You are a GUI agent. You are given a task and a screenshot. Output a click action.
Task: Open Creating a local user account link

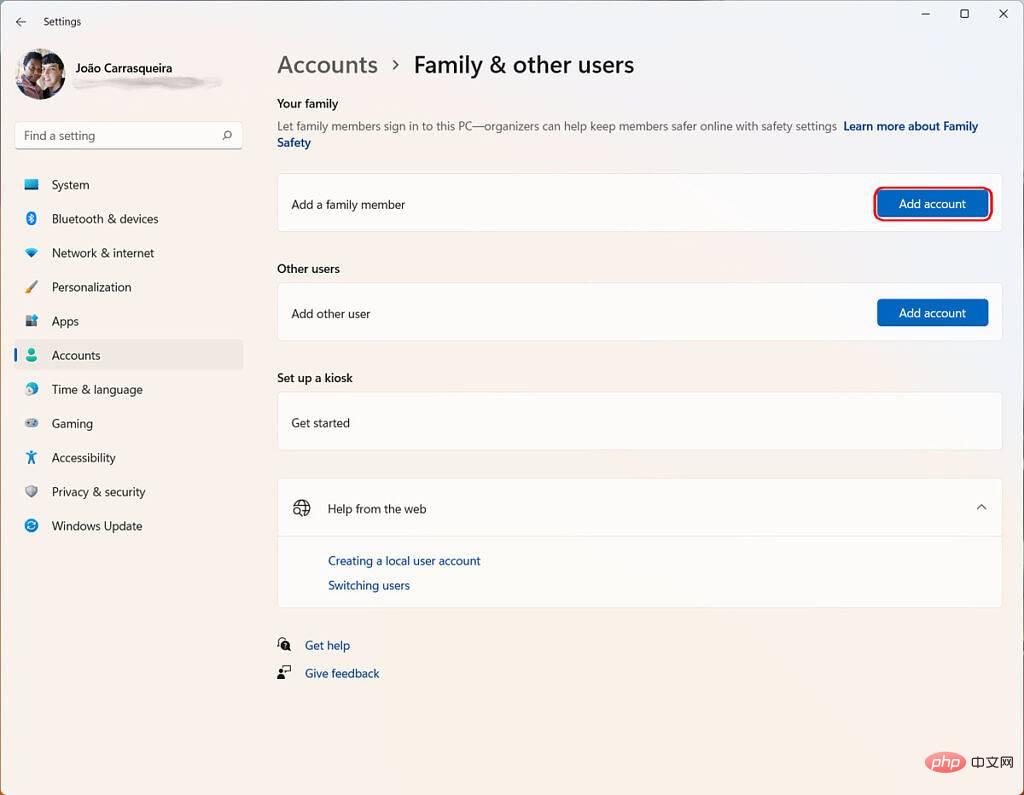[404, 561]
